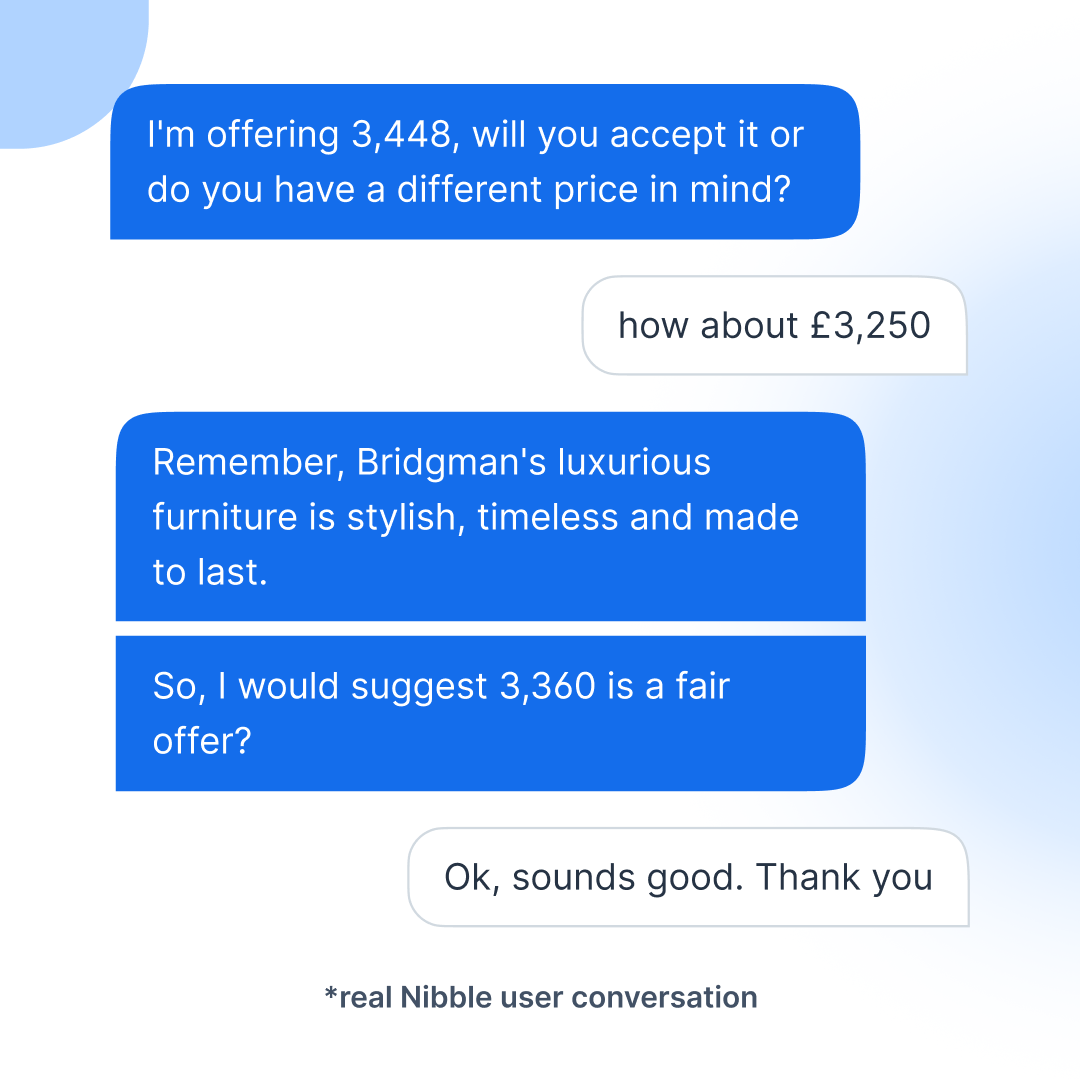The height and width of the screenshot is (1080, 1080).
Task: Click the words "Thank you" in last reply
Action: tap(844, 878)
